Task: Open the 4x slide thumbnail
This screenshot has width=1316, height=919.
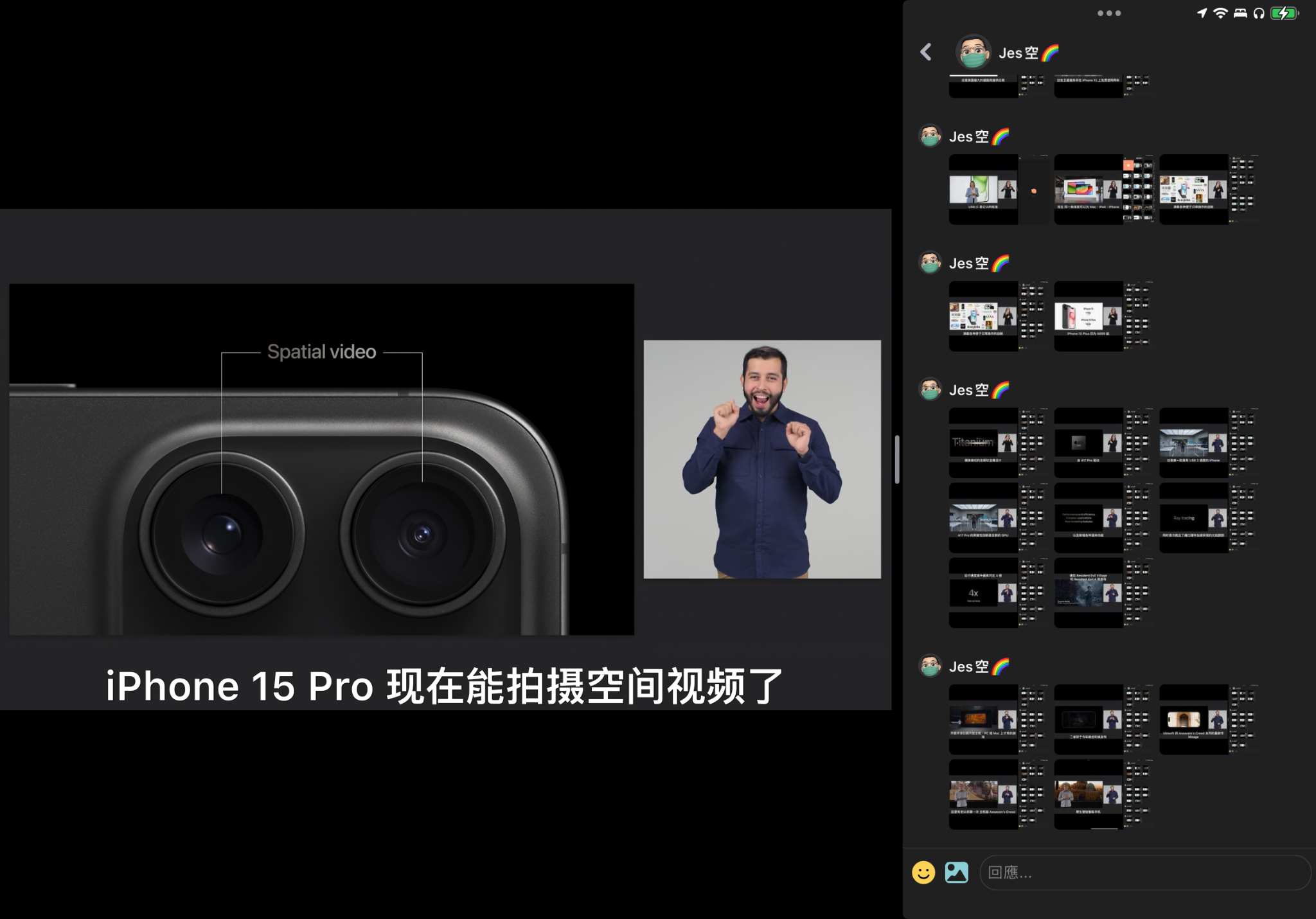Action: [998, 593]
